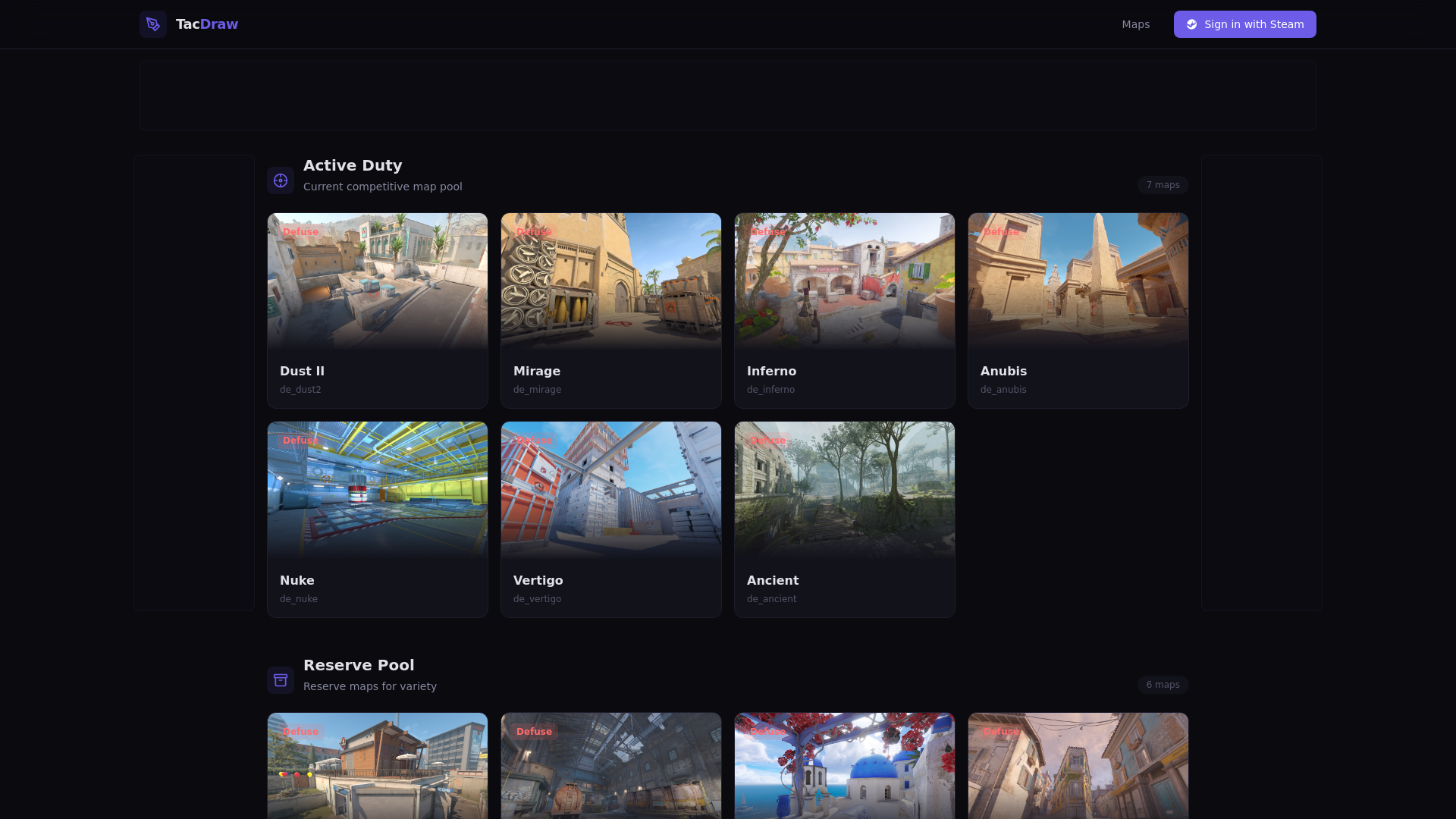Select the Anubis title
1456x819 pixels.
click(x=1003, y=371)
